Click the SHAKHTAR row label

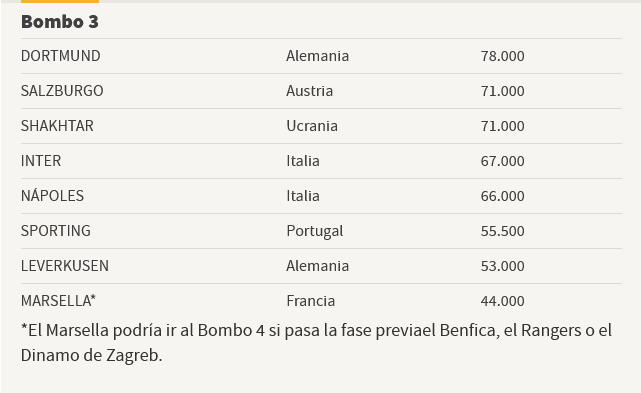pos(57,126)
